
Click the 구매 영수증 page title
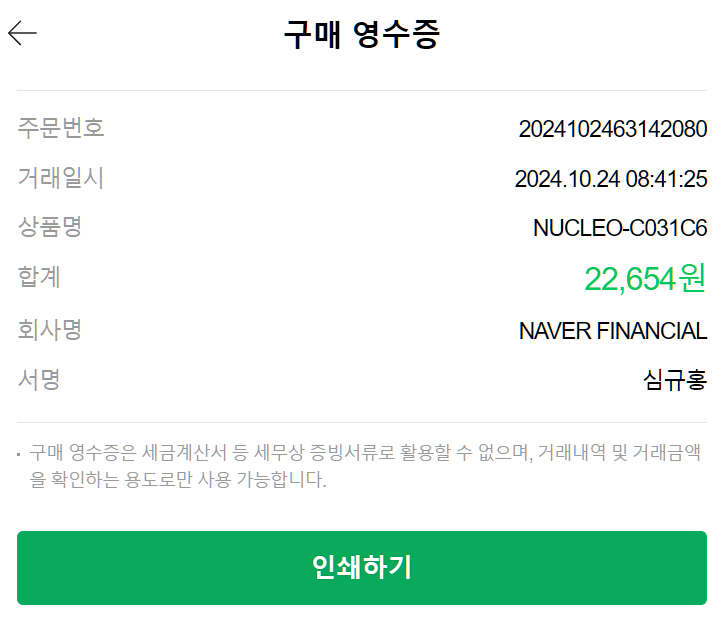362,34
